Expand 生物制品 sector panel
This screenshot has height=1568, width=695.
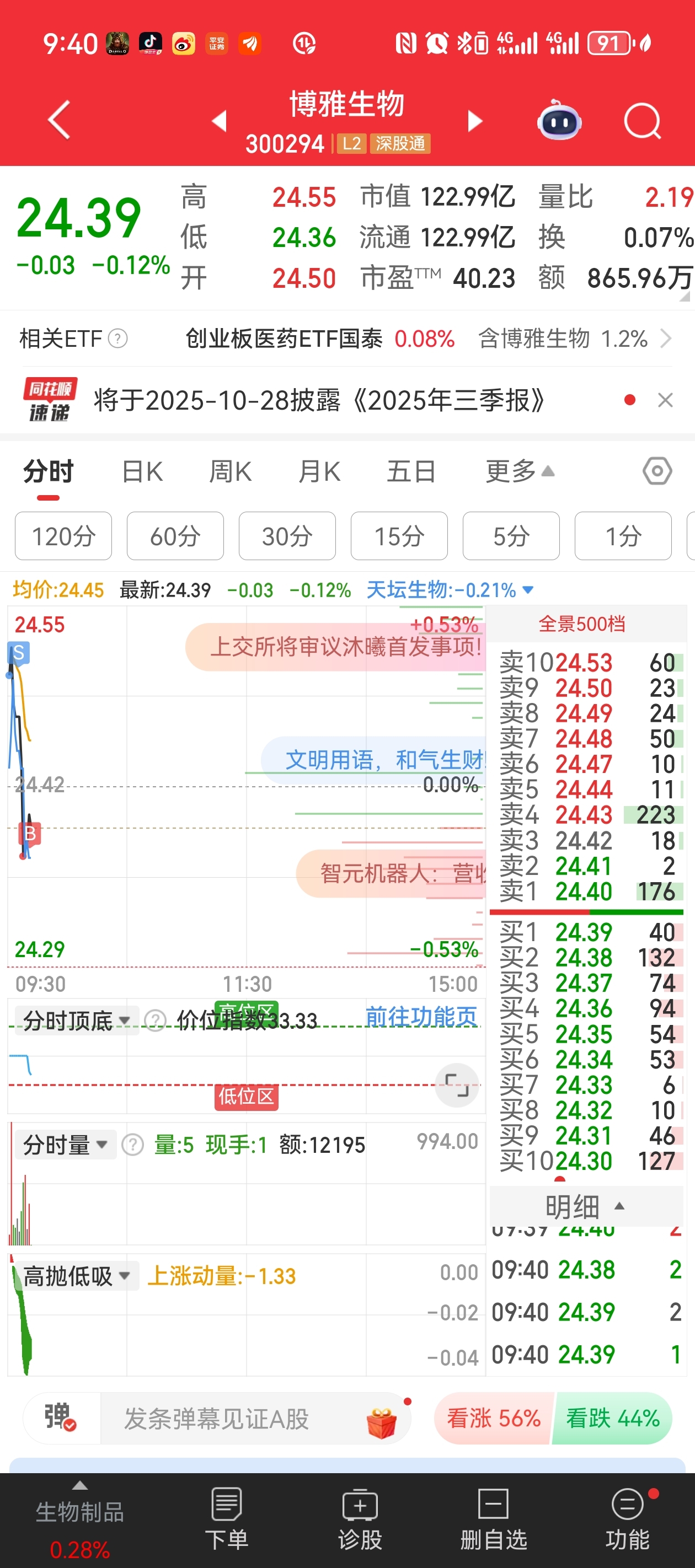point(80,1521)
